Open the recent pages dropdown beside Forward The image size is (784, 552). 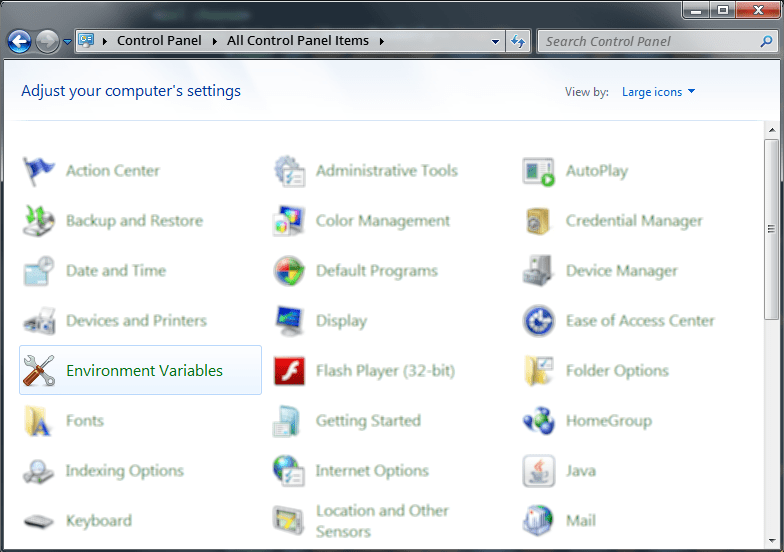68,42
